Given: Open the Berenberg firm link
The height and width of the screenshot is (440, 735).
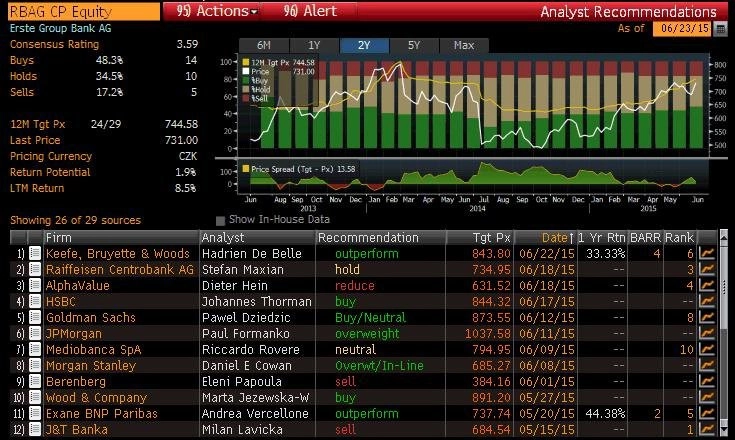Looking at the screenshot, I should [x=76, y=381].
